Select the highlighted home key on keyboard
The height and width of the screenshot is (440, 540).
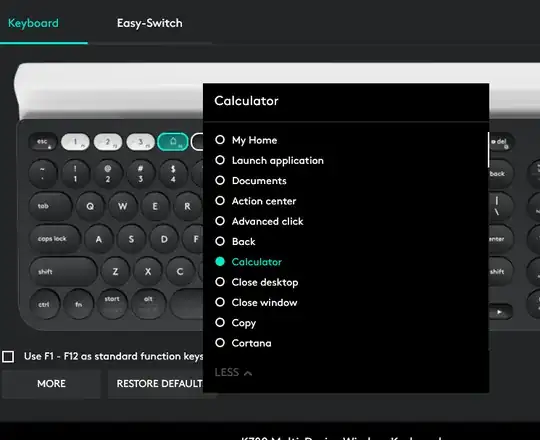(173, 142)
